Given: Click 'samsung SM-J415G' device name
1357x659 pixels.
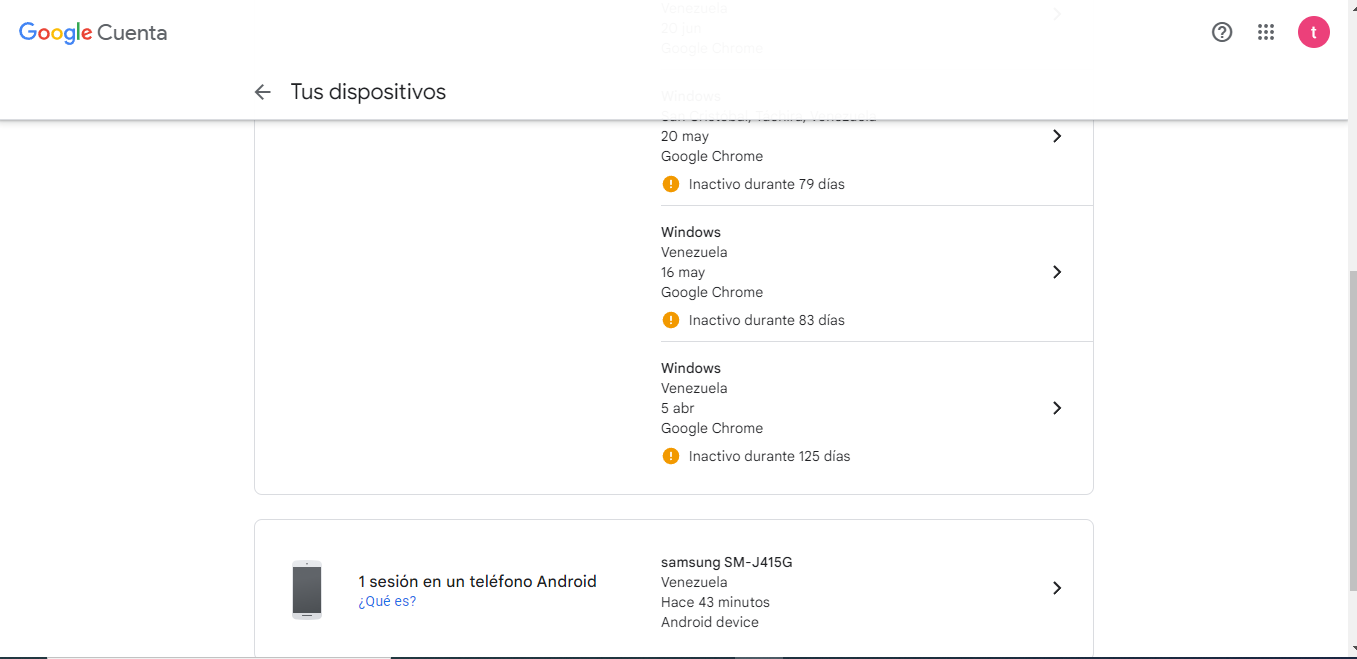Looking at the screenshot, I should tap(727, 562).
